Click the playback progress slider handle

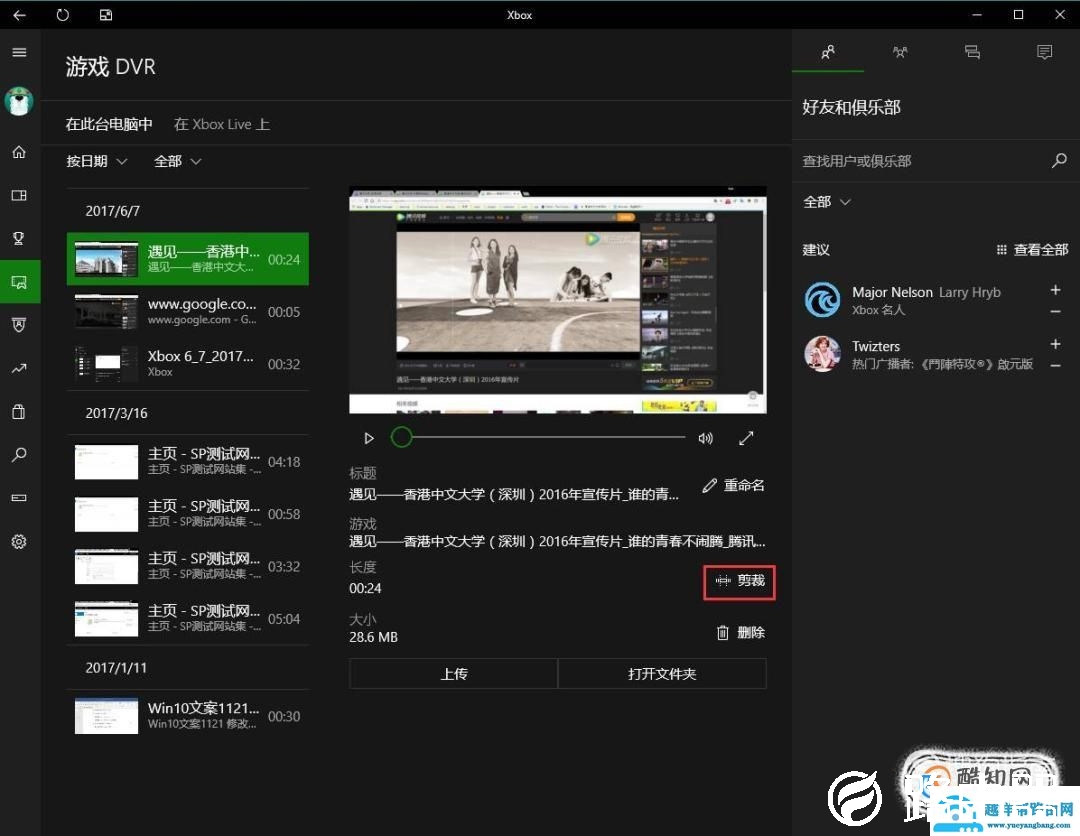coord(402,437)
